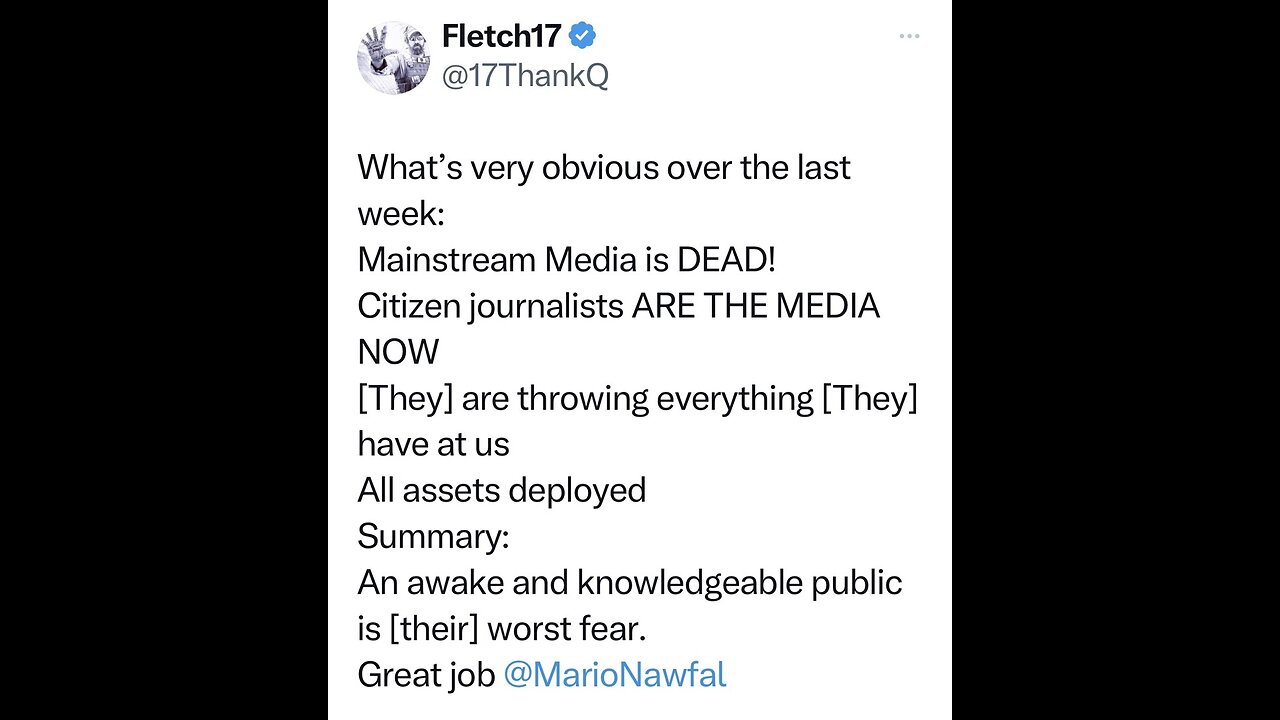This screenshot has width=1280, height=720.
Task: Click the "is [their] worst fear." line
Action: pyautogui.click(x=501, y=628)
